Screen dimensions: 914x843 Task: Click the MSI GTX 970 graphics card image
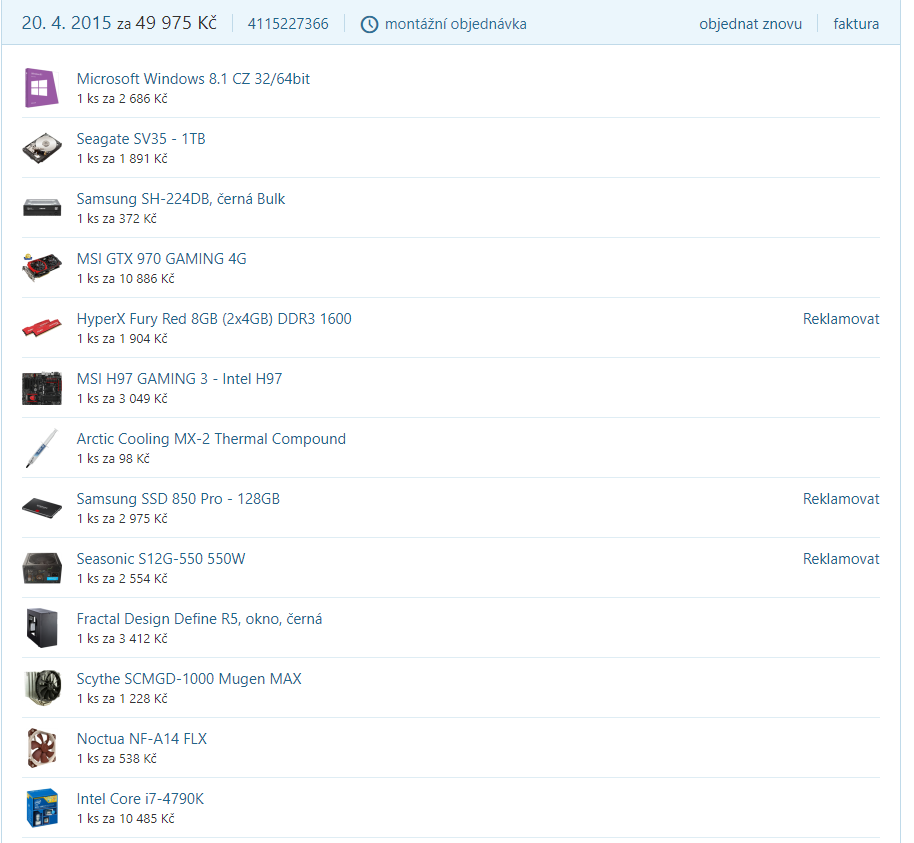(42, 268)
